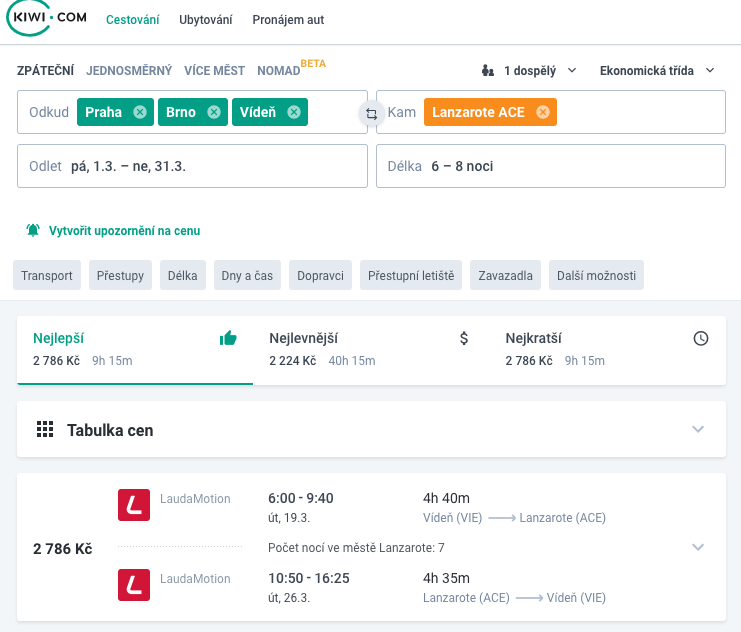Click outbound time 6:00 - 9:40
Viewport: 741px width, 632px height.
(x=301, y=498)
